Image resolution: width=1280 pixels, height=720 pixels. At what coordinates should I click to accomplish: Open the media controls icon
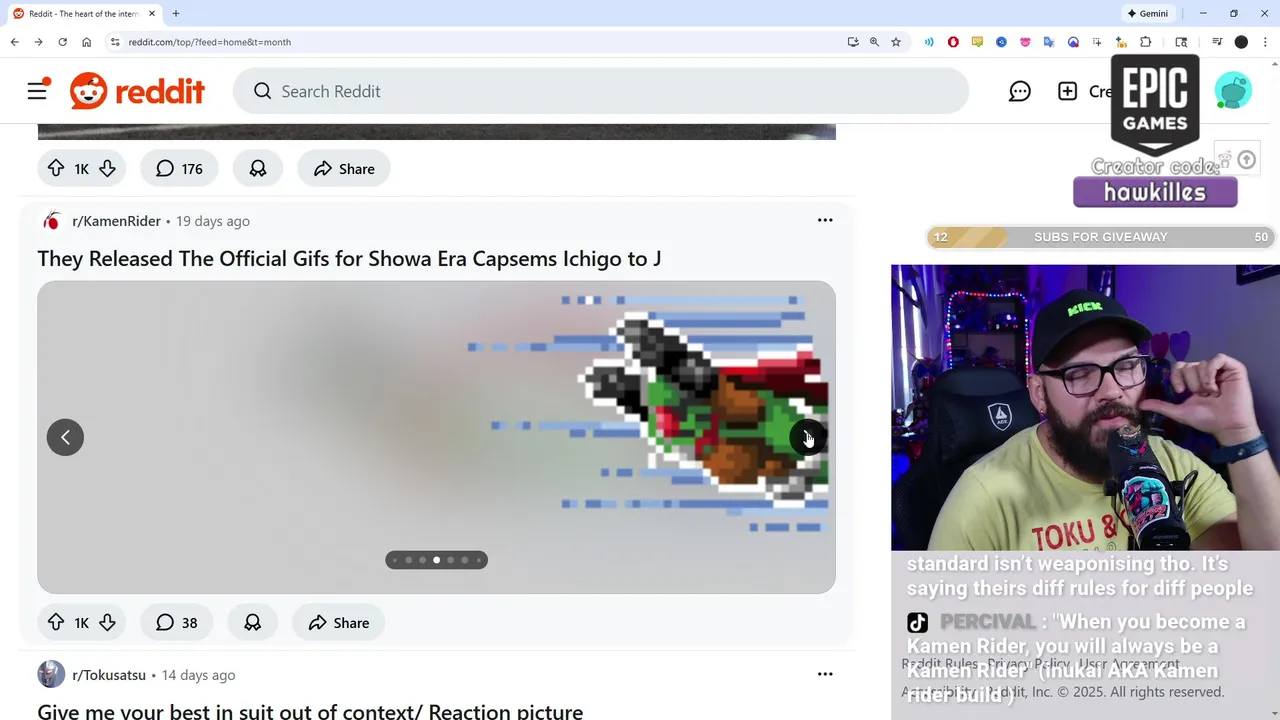tap(1217, 42)
